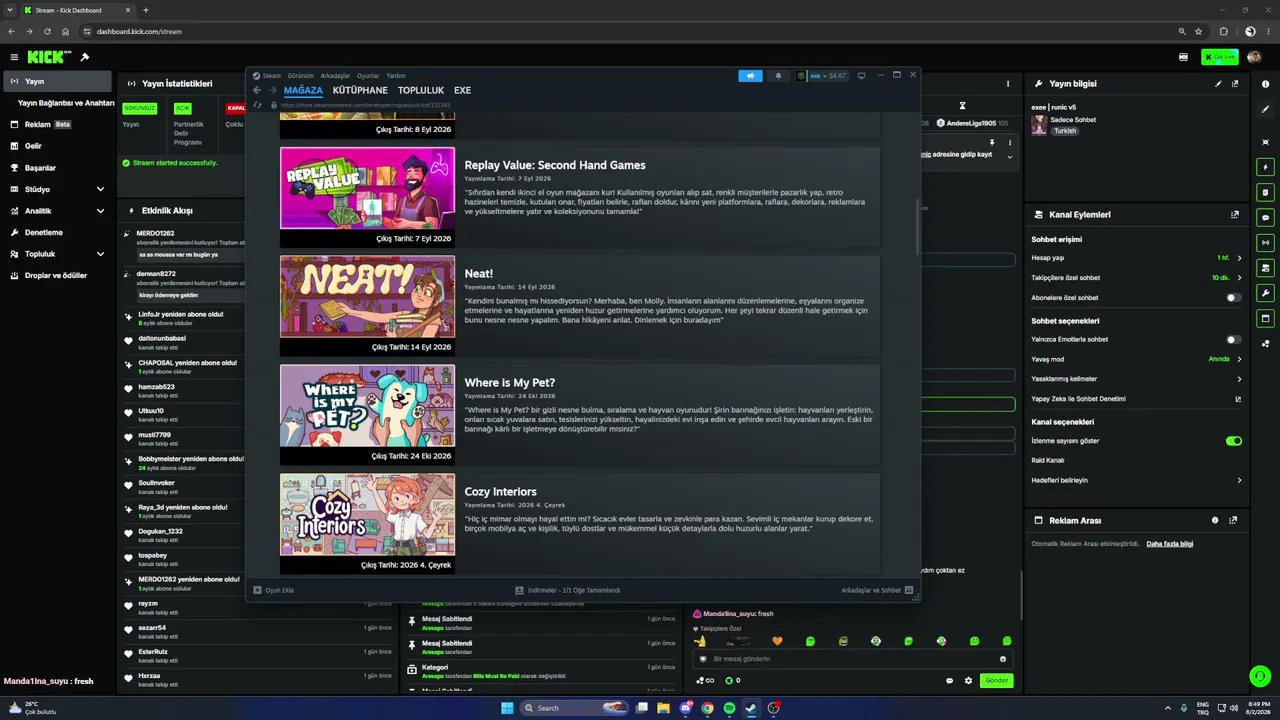Open the profile avatar in Kick header
This screenshot has height=720, width=1280.
click(x=1254, y=57)
